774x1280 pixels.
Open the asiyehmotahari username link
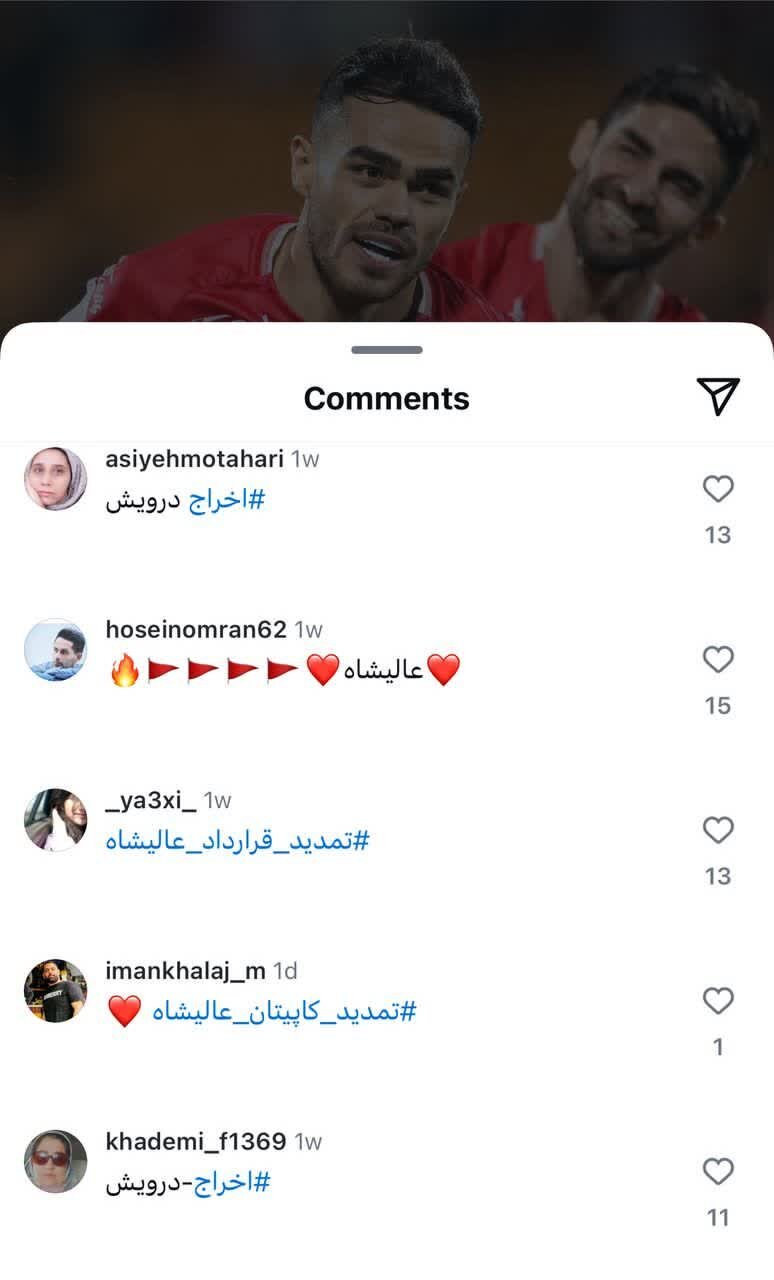pyautogui.click(x=194, y=459)
